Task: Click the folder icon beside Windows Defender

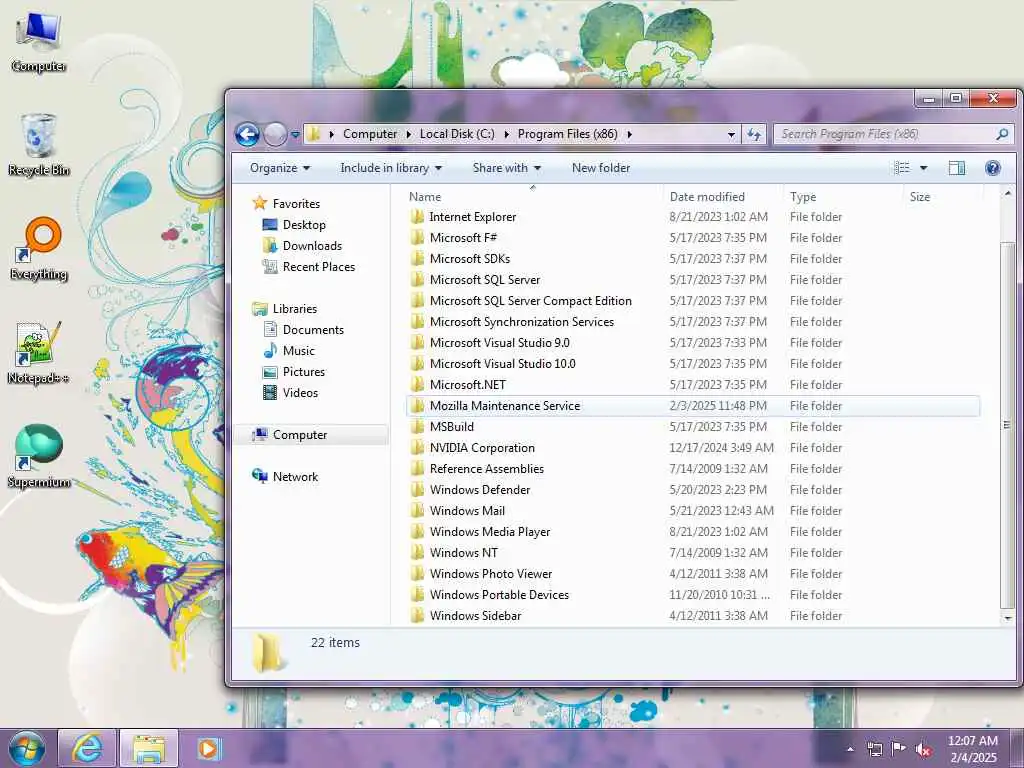Action: pyautogui.click(x=417, y=489)
